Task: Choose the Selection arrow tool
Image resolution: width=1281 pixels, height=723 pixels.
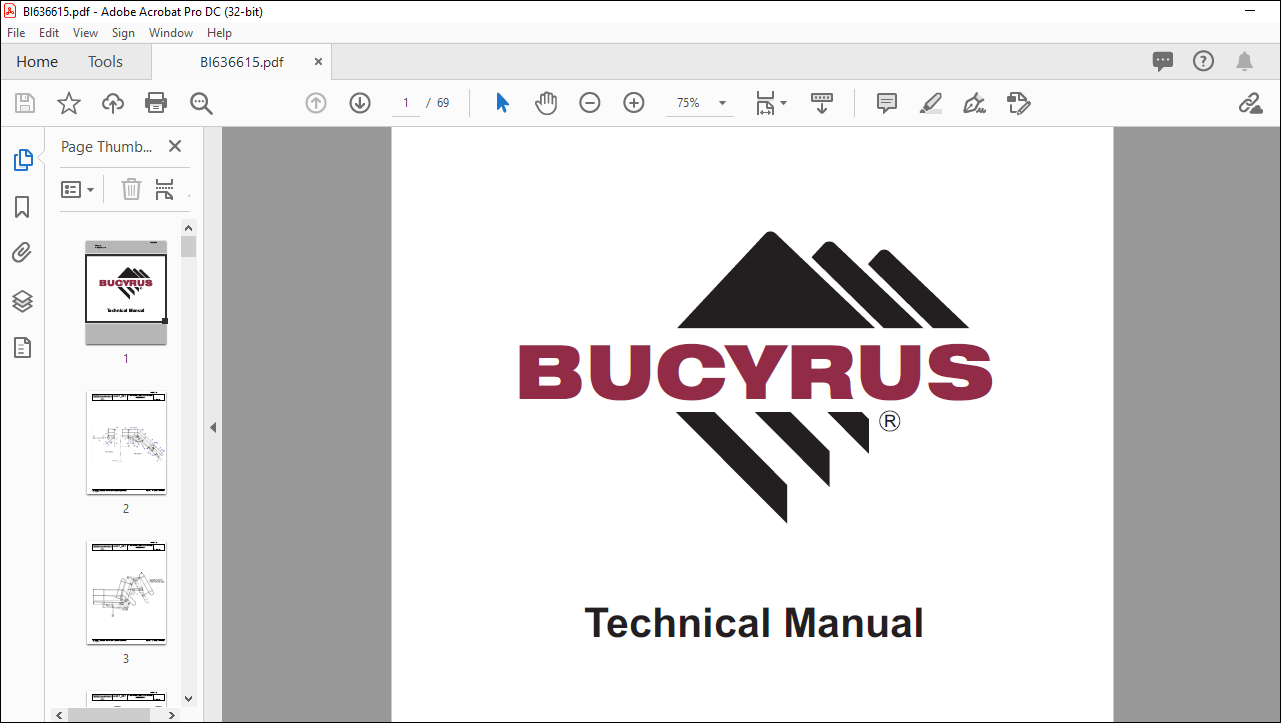Action: pyautogui.click(x=502, y=103)
